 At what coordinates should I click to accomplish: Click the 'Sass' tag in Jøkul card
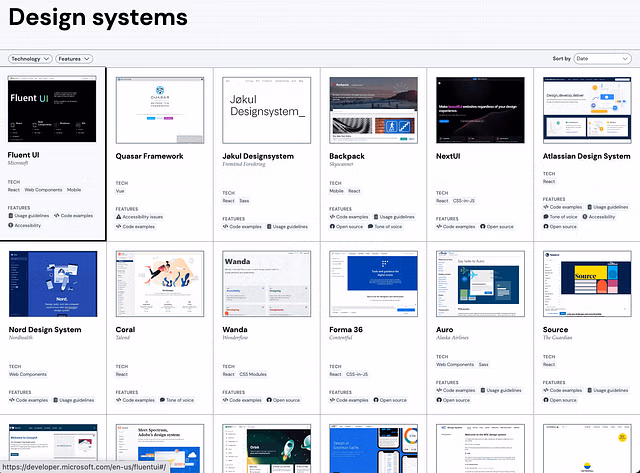point(244,201)
